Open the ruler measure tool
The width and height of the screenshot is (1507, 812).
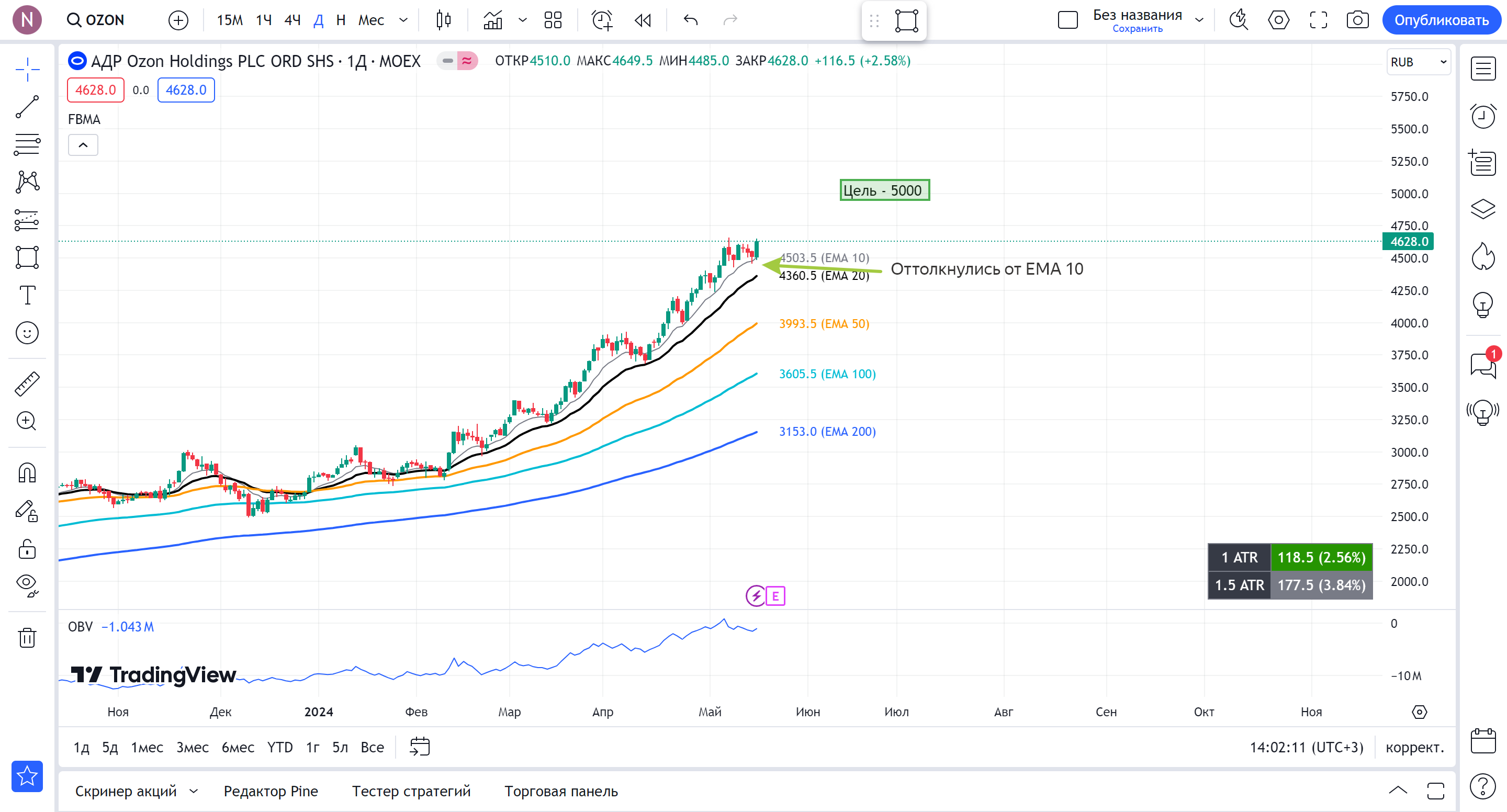point(27,384)
